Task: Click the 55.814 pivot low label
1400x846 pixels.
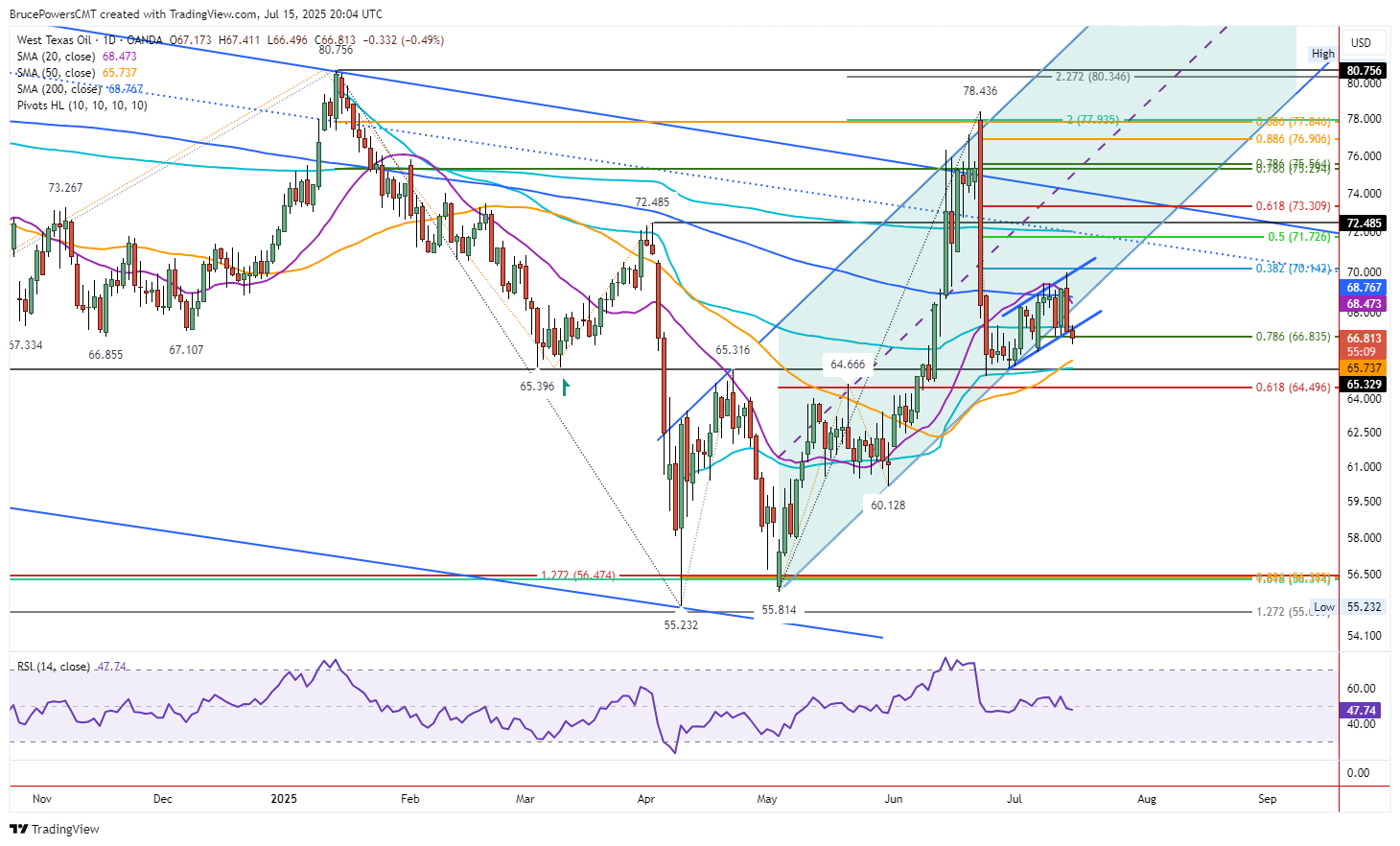Action: [779, 610]
